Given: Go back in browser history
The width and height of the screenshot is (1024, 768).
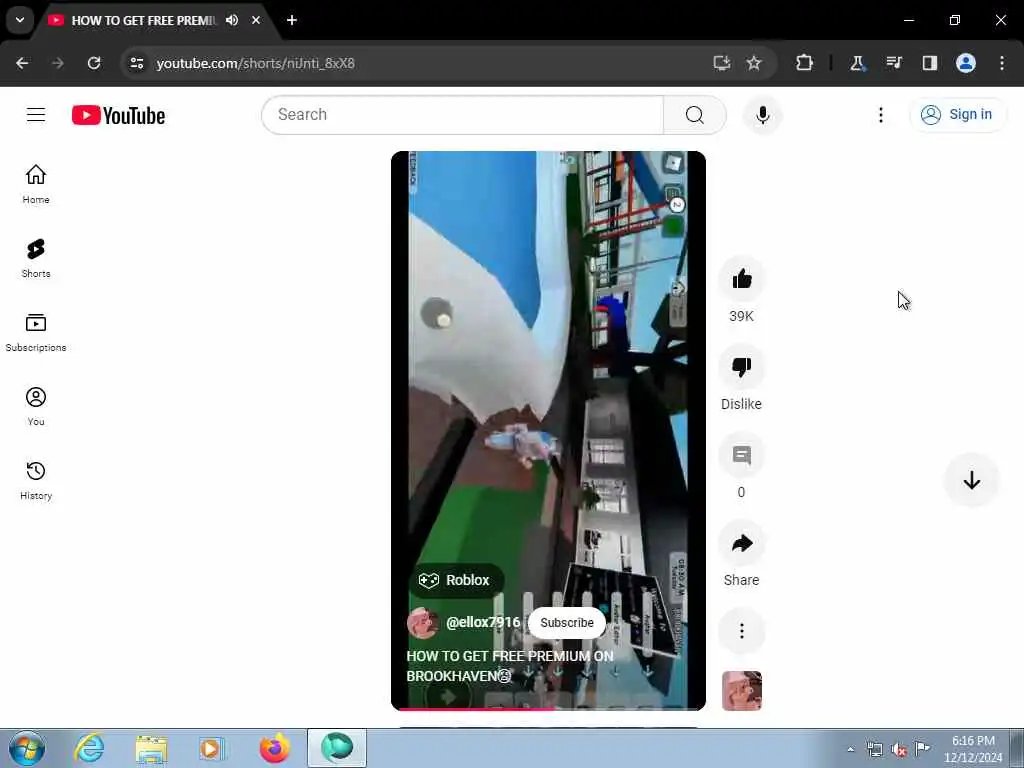Looking at the screenshot, I should point(22,63).
